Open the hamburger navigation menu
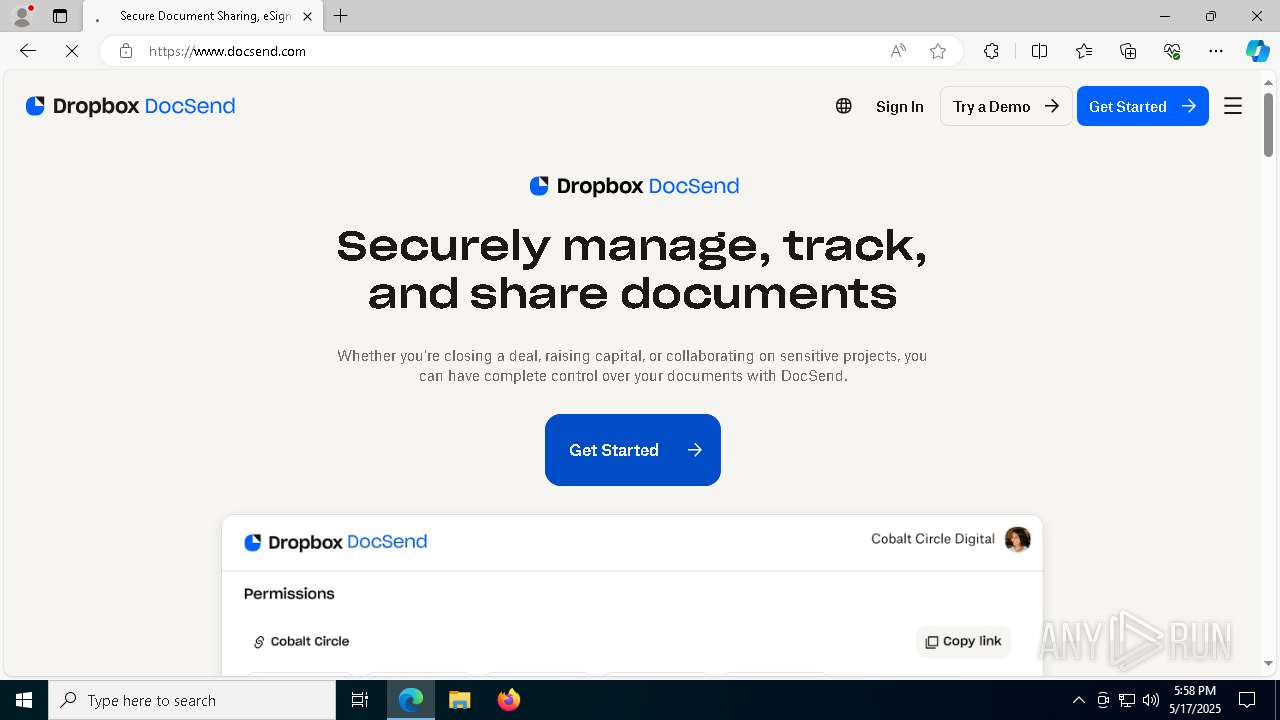The image size is (1280, 720). pos(1233,106)
